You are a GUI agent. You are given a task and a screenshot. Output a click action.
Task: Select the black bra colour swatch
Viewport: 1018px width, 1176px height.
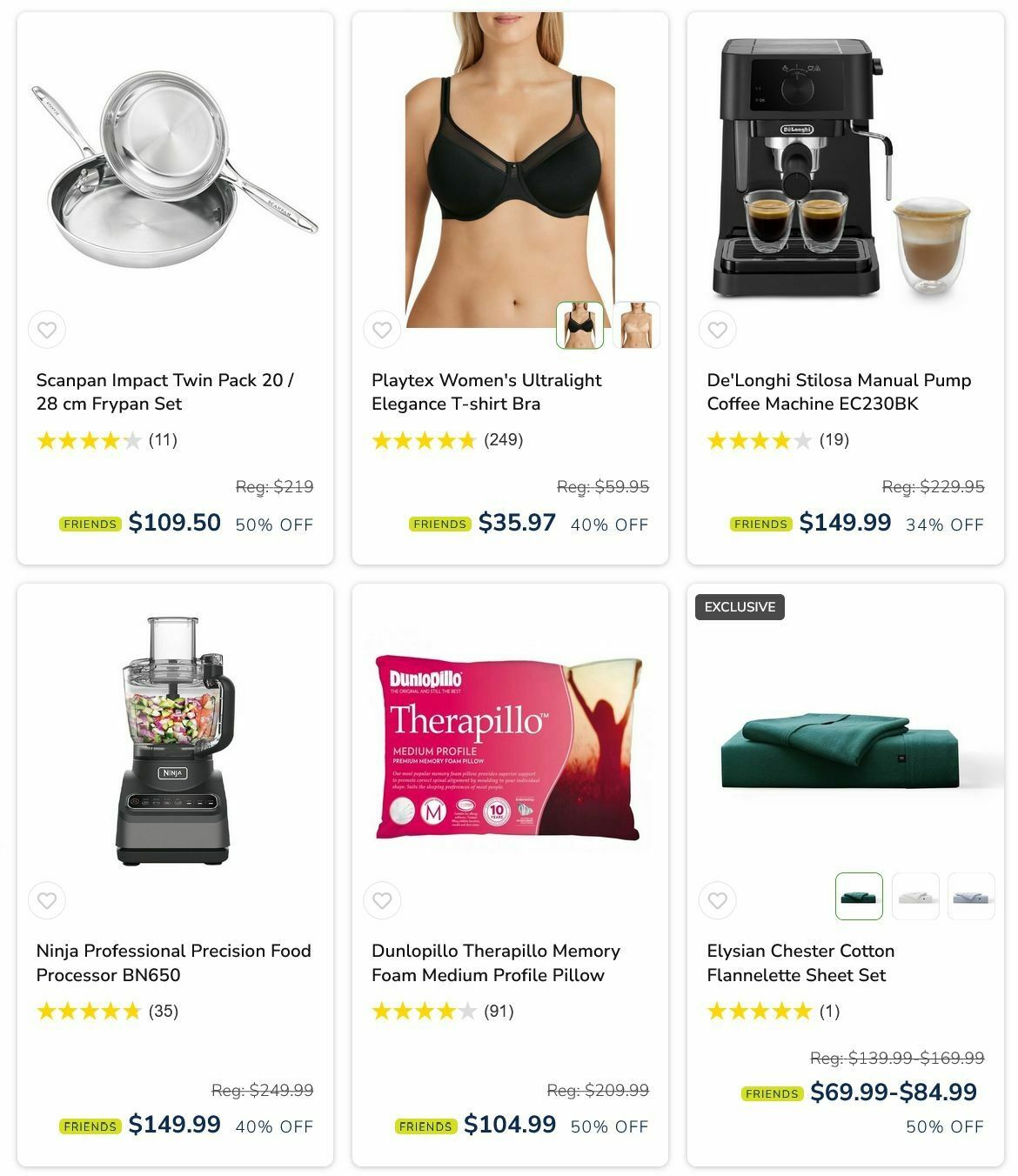[580, 325]
